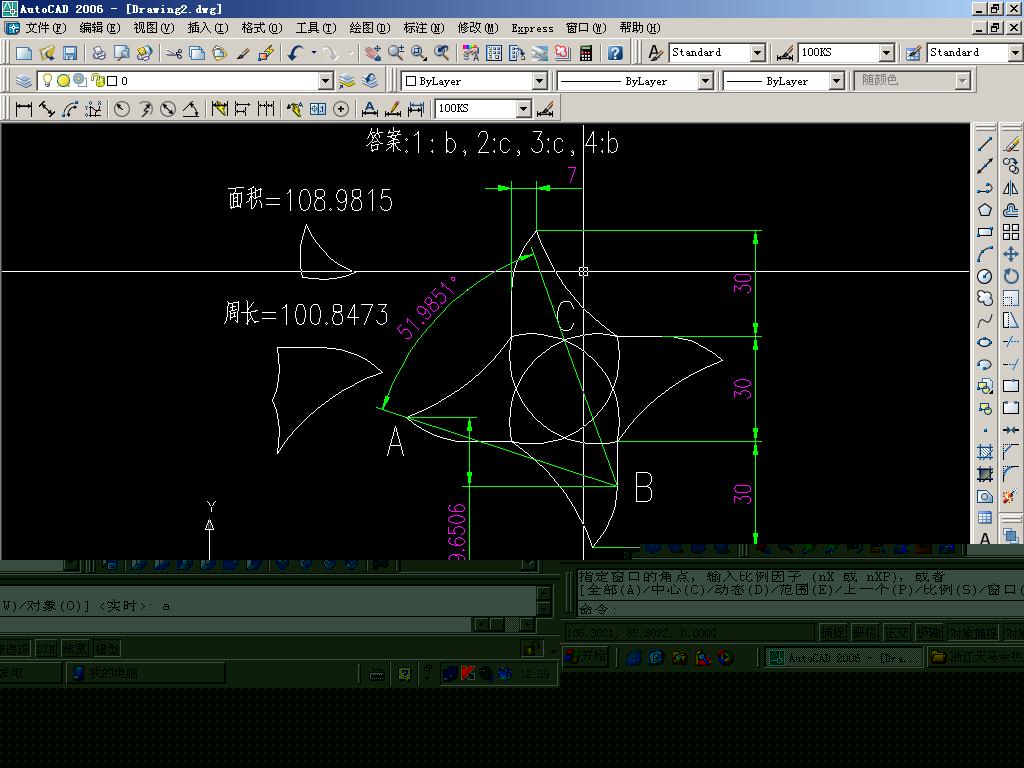Click AutoCAD 2006 taskbar button
Screen dimensions: 1024x768
pyautogui.click(x=843, y=658)
